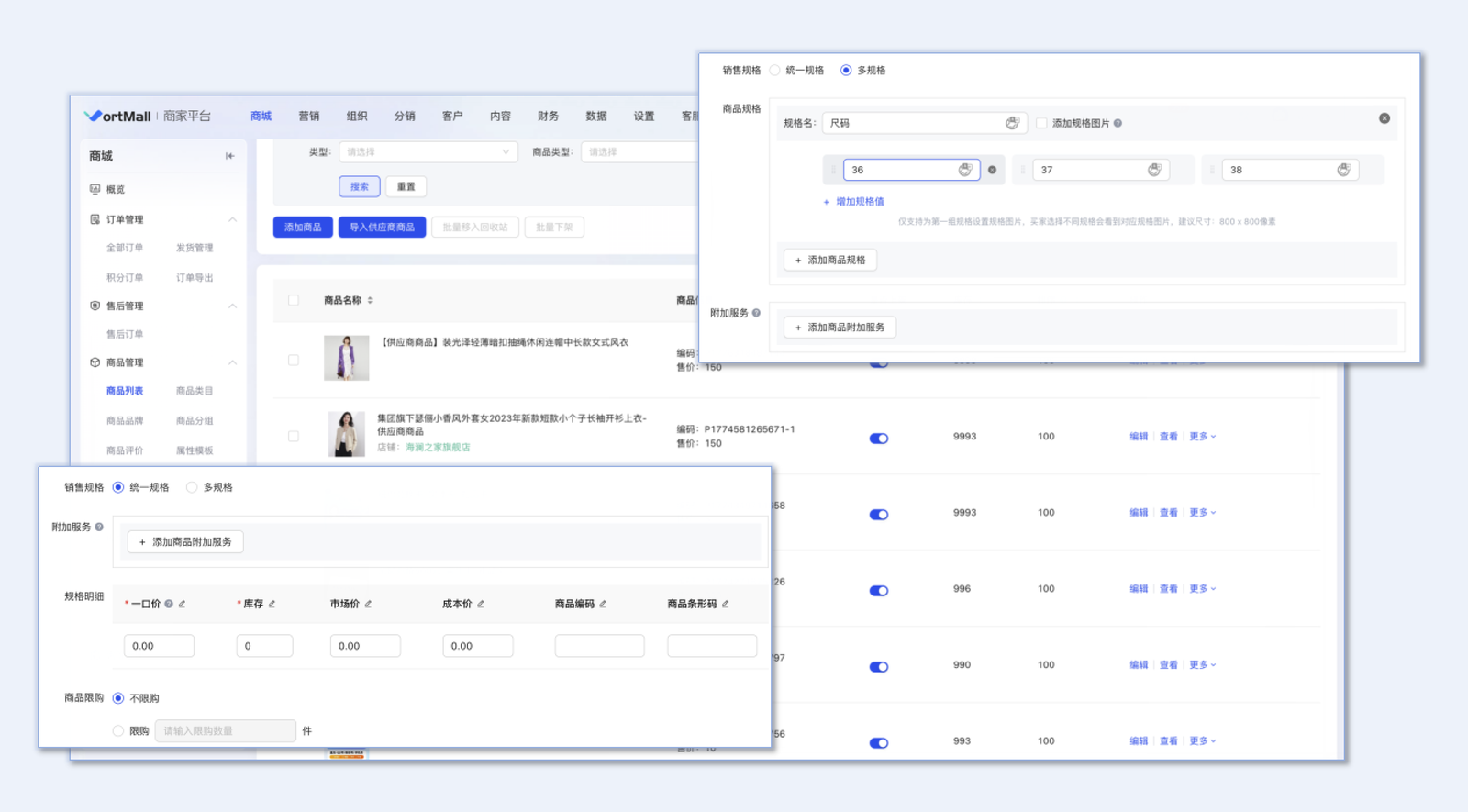
Task: Click the edit icon beside 库存 column
Action: coord(272,604)
